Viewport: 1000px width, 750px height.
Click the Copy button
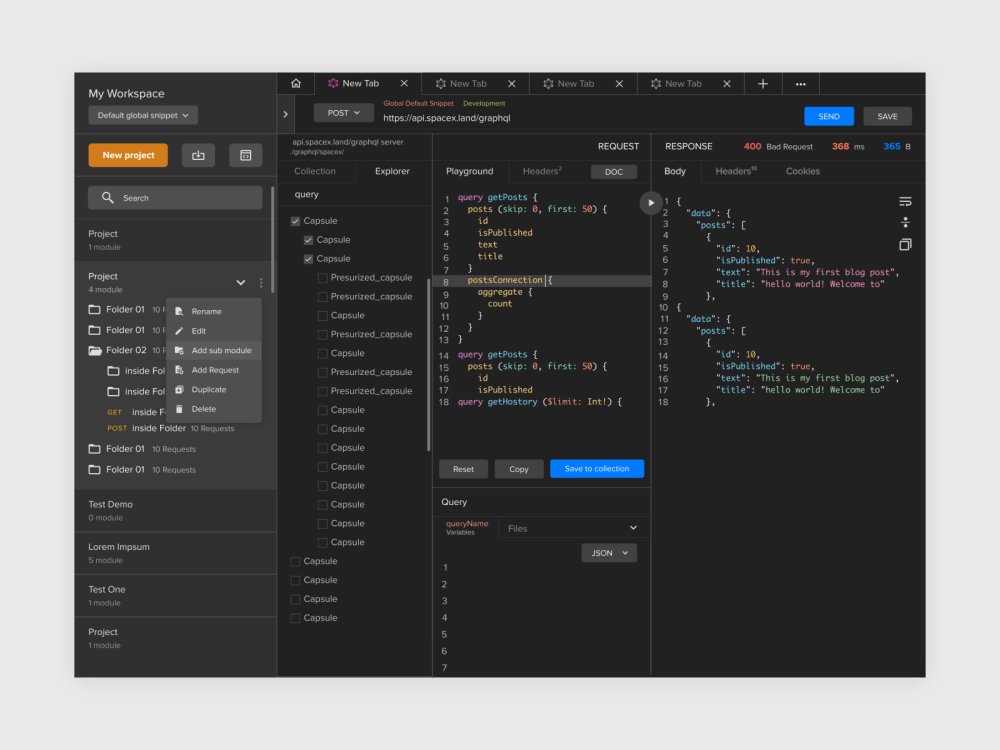tap(518, 469)
